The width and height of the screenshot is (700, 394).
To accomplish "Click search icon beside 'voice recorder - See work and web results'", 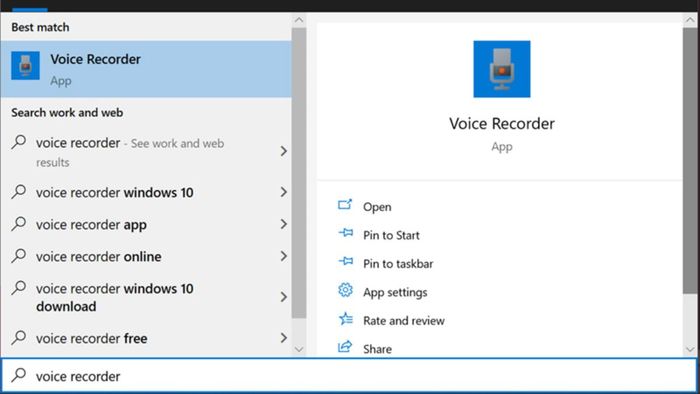I will [19, 142].
